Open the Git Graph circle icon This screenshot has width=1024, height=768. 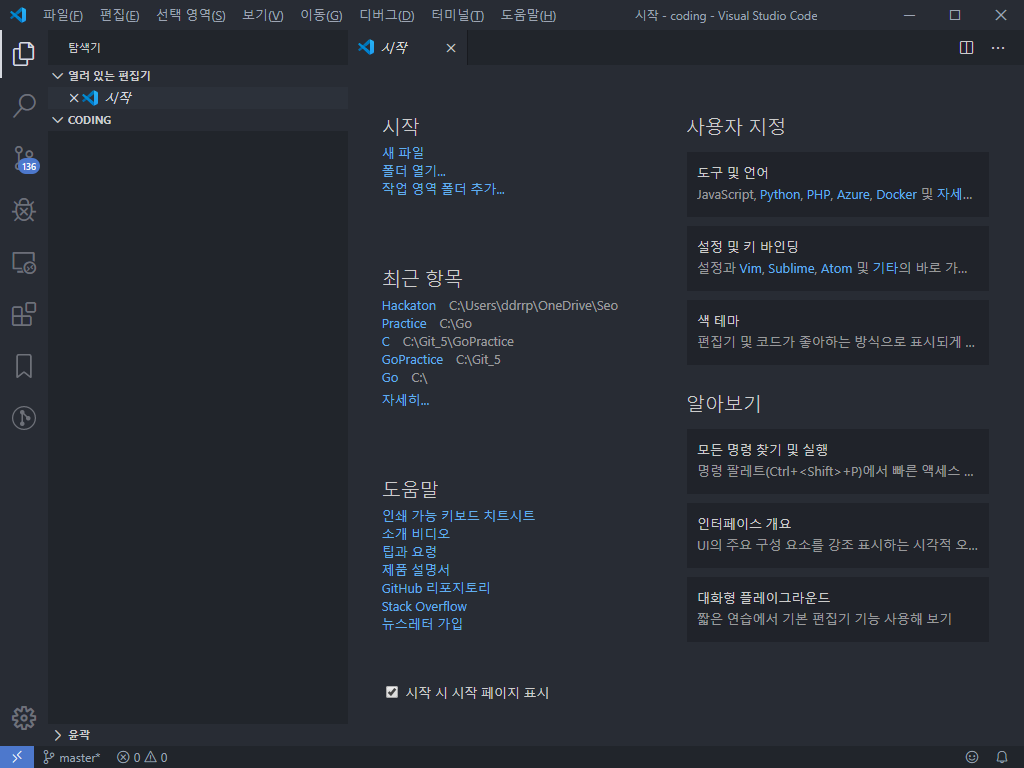click(24, 418)
